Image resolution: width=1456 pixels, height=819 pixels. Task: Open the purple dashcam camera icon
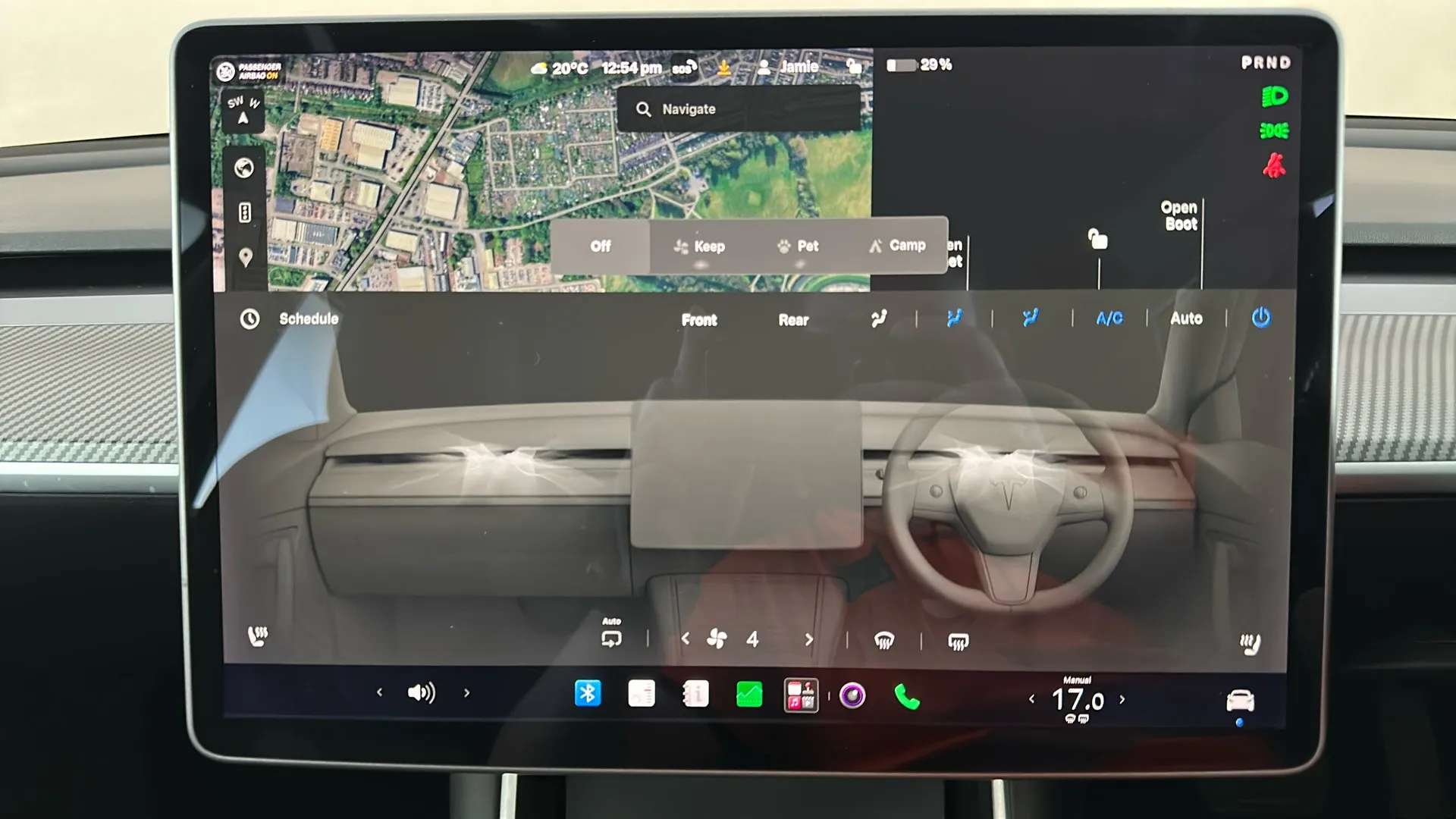click(853, 695)
